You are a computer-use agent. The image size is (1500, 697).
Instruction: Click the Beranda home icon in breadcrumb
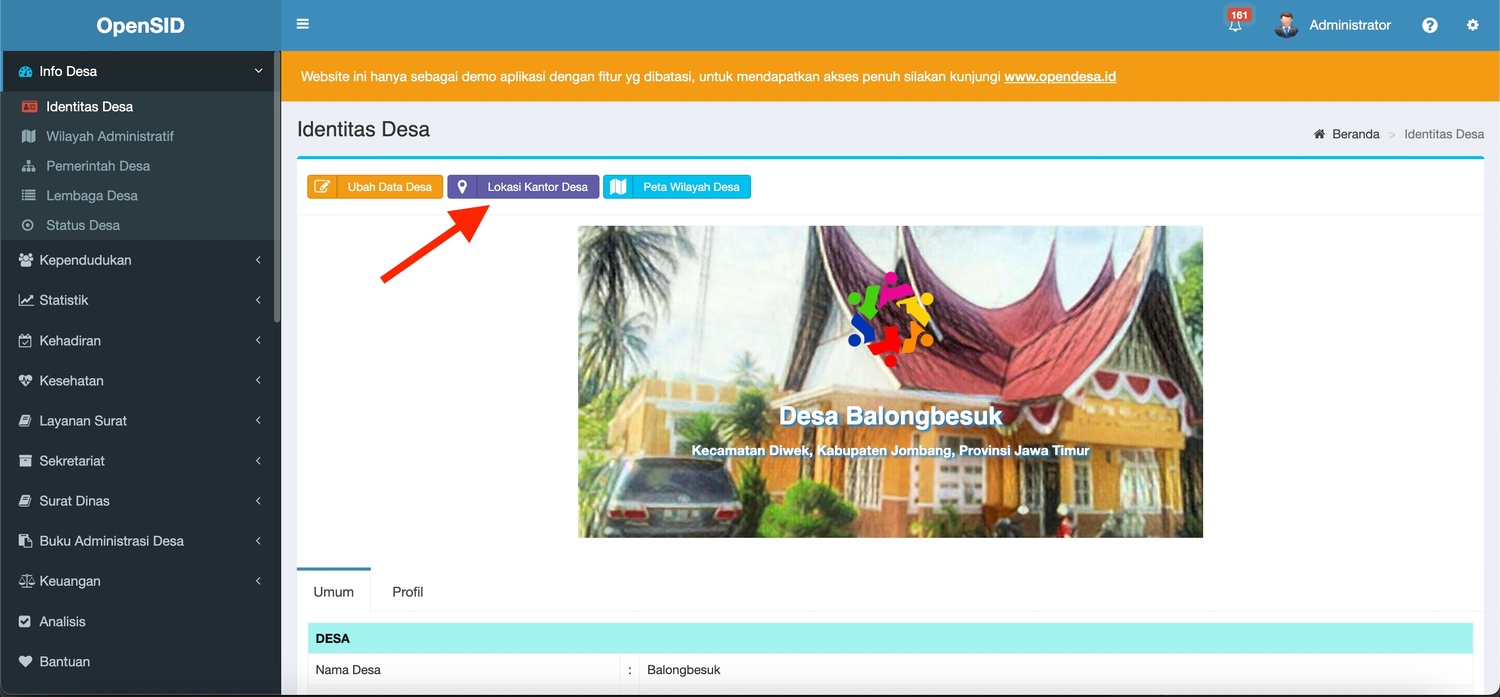1319,134
